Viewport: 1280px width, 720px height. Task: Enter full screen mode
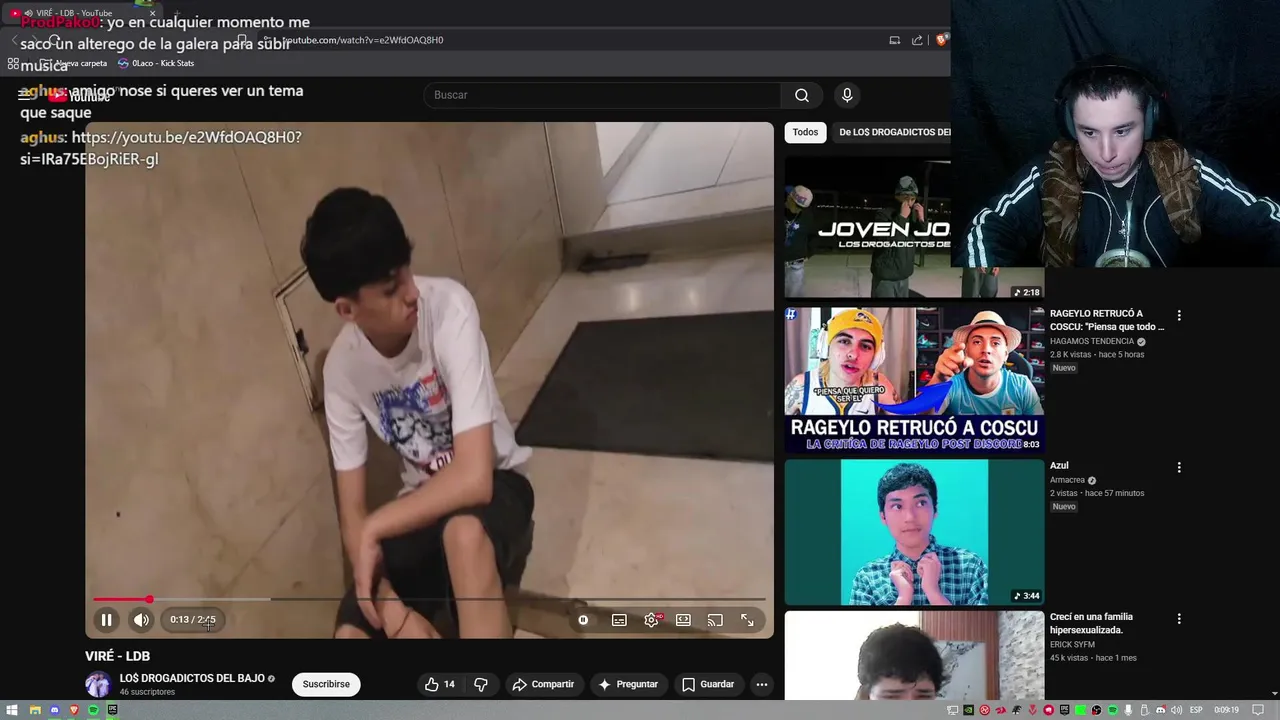pos(747,620)
